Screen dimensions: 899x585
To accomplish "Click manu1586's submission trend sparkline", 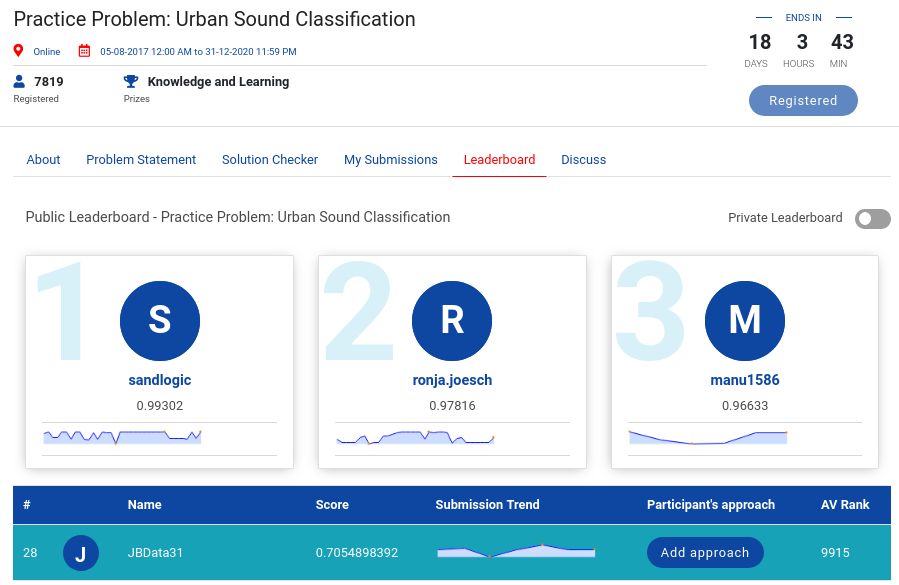I will point(708,437).
